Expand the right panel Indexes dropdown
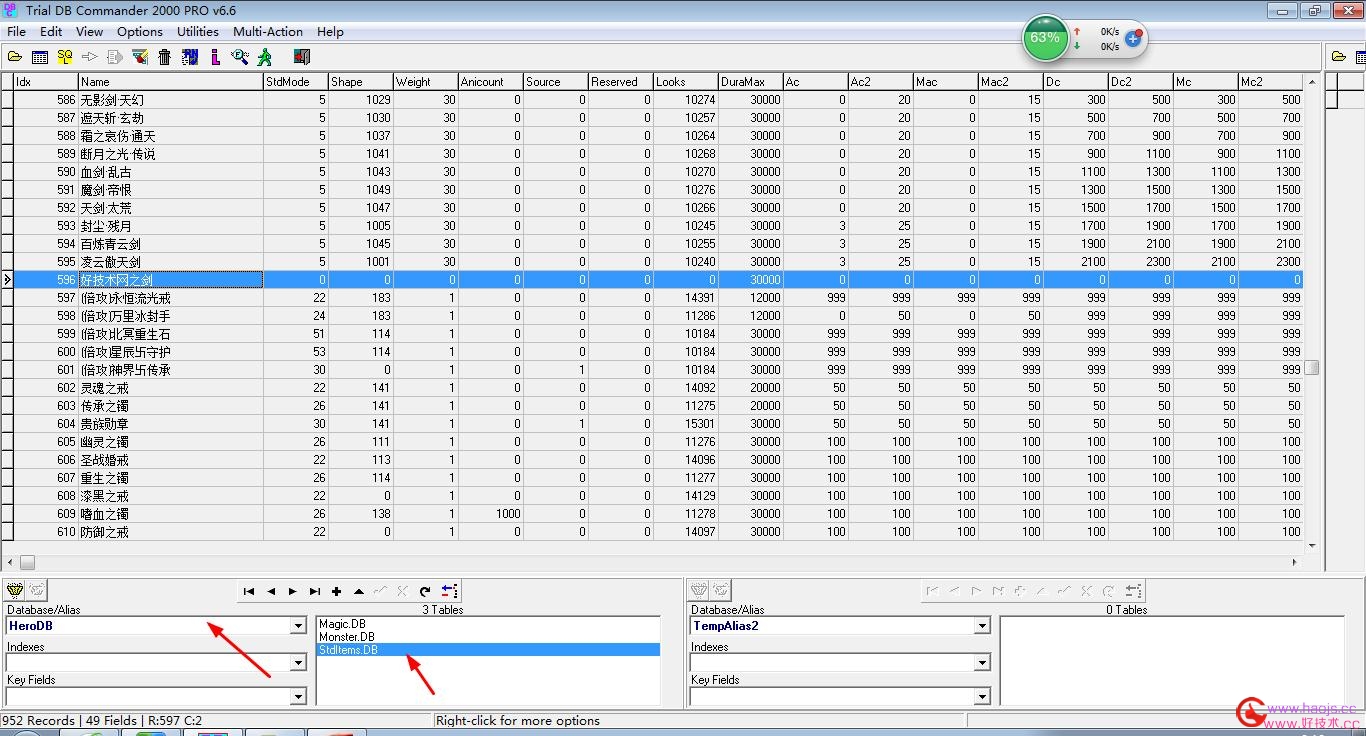This screenshot has height=736, width=1366. 982,662
